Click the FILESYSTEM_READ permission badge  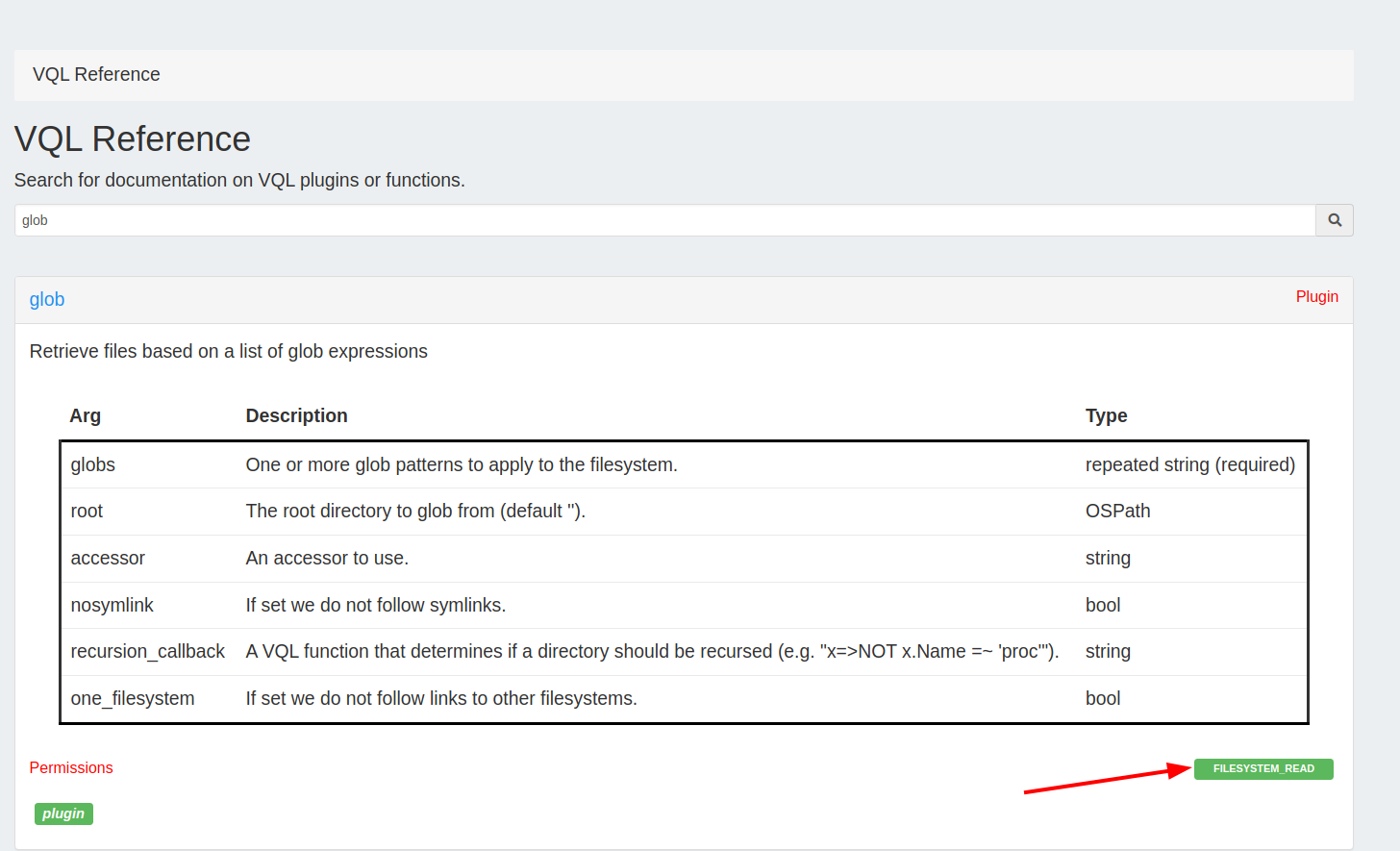pos(1263,768)
